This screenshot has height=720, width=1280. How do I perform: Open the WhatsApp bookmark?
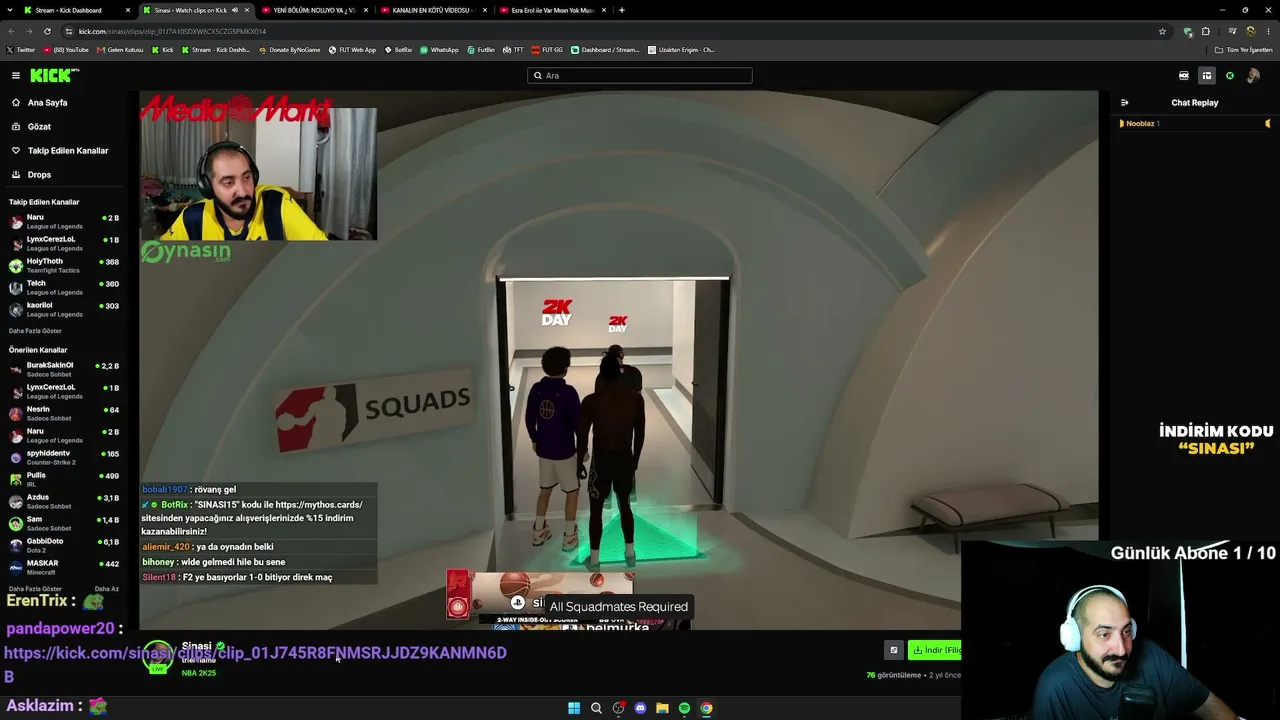(439, 50)
